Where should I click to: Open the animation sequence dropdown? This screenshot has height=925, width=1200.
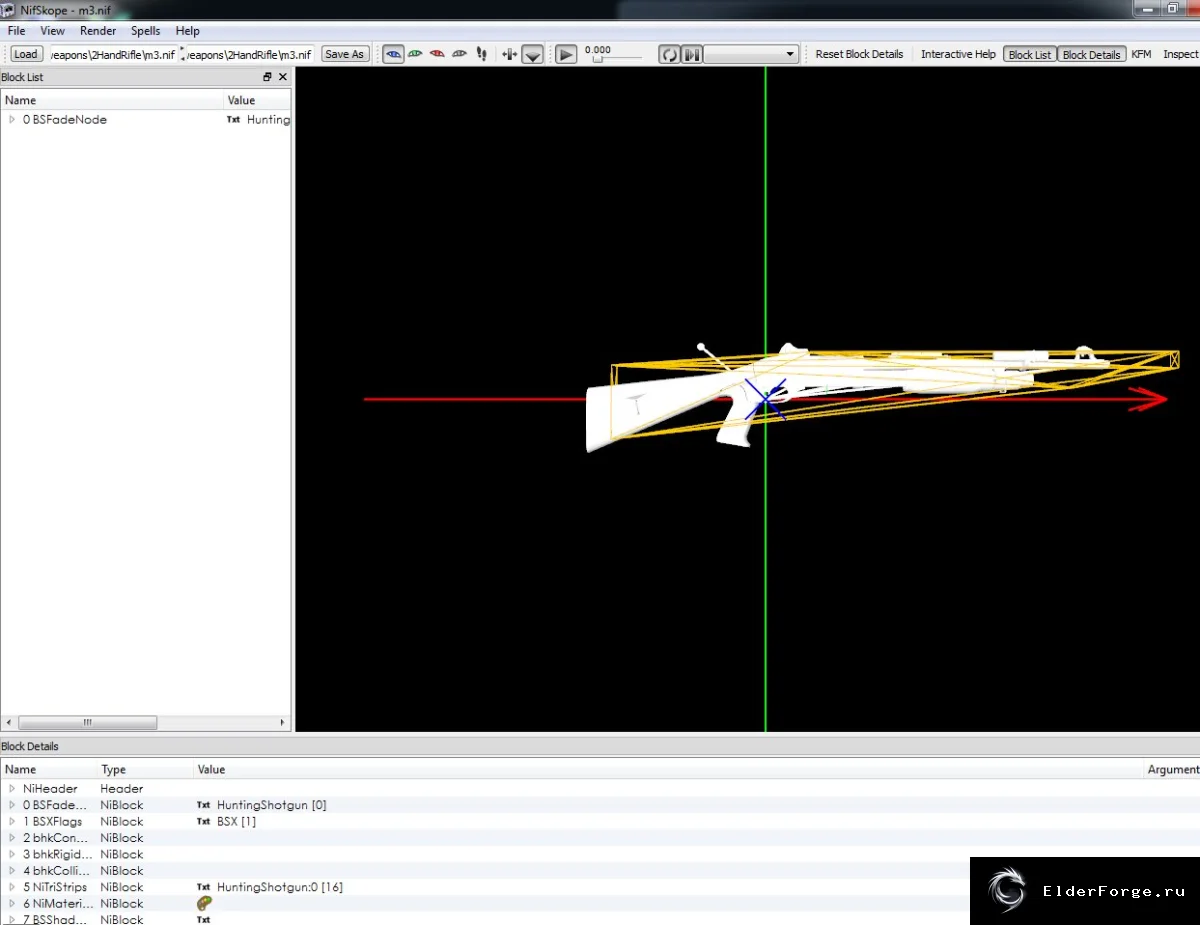[x=751, y=54]
